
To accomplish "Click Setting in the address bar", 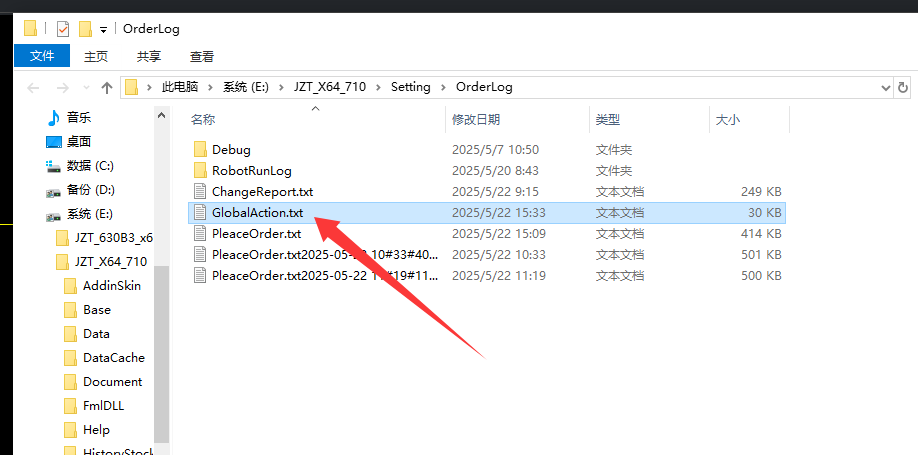I will coord(410,87).
